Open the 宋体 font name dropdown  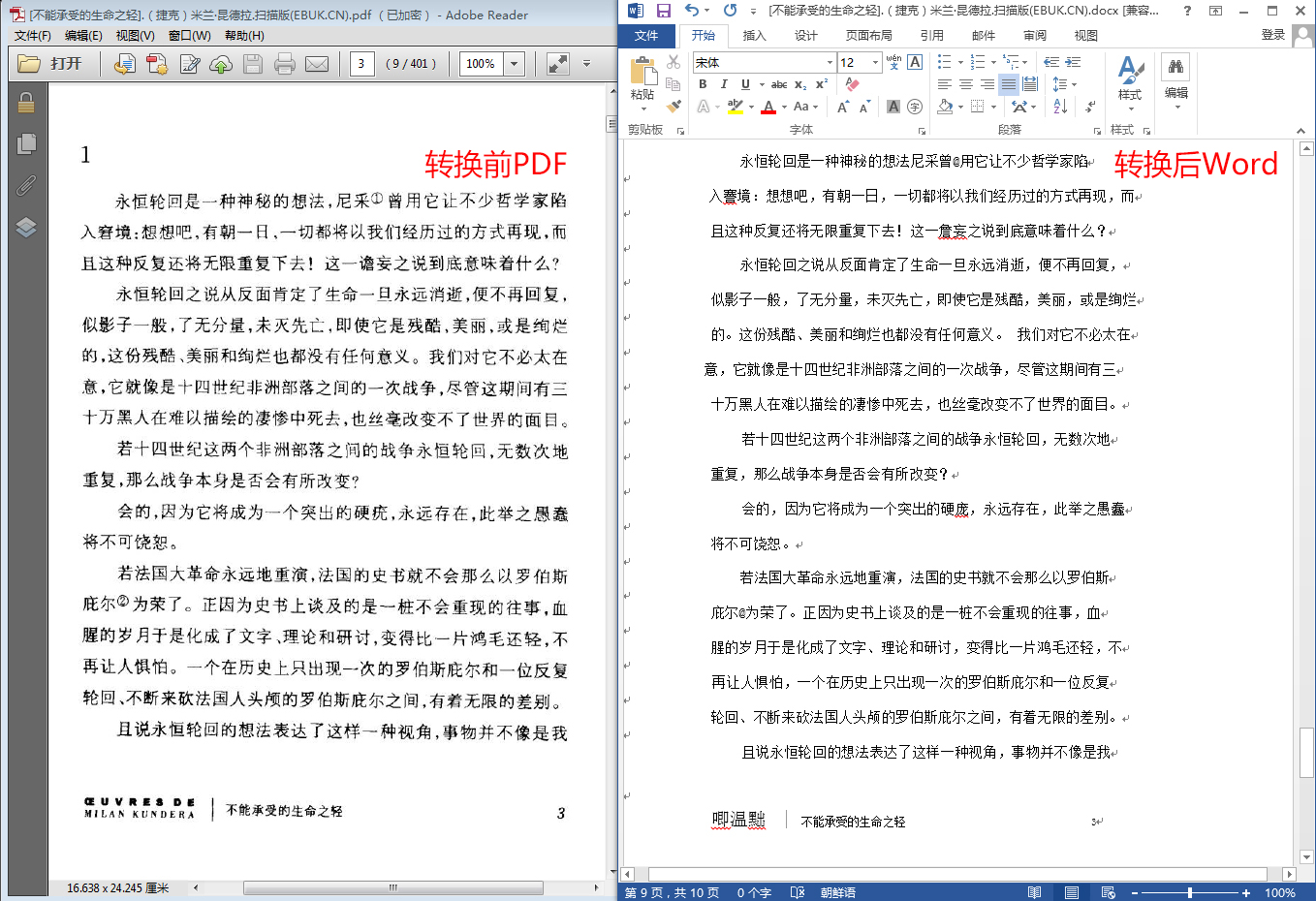(x=830, y=62)
